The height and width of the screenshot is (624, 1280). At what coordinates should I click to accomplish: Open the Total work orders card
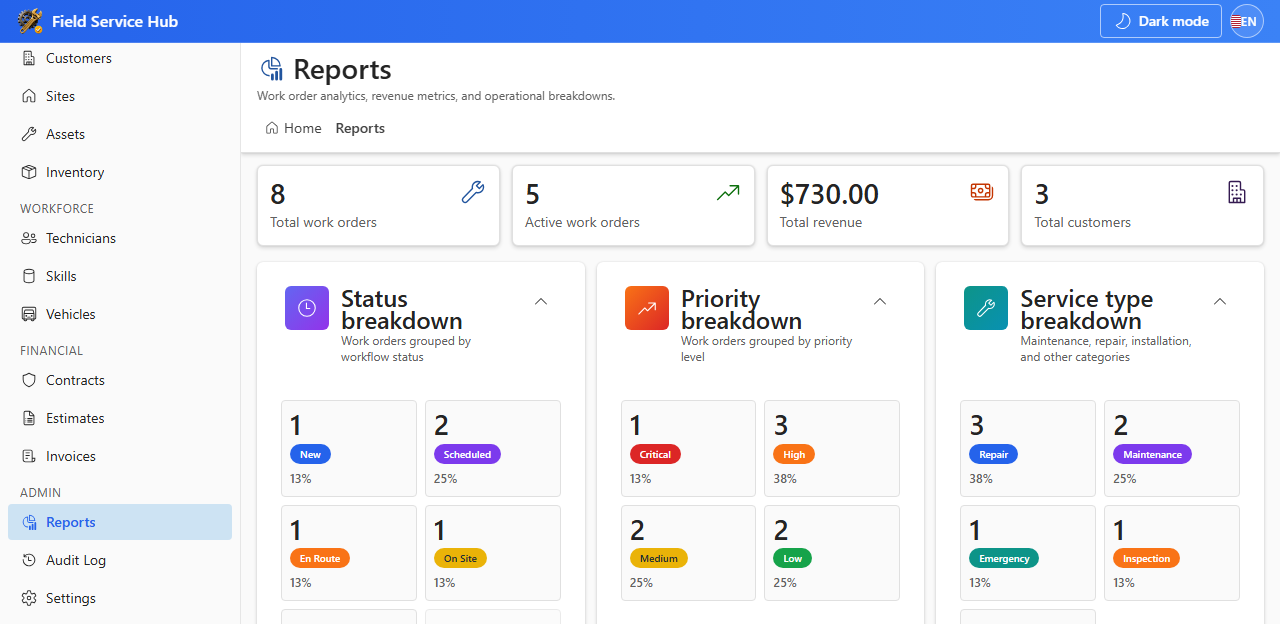coord(378,206)
